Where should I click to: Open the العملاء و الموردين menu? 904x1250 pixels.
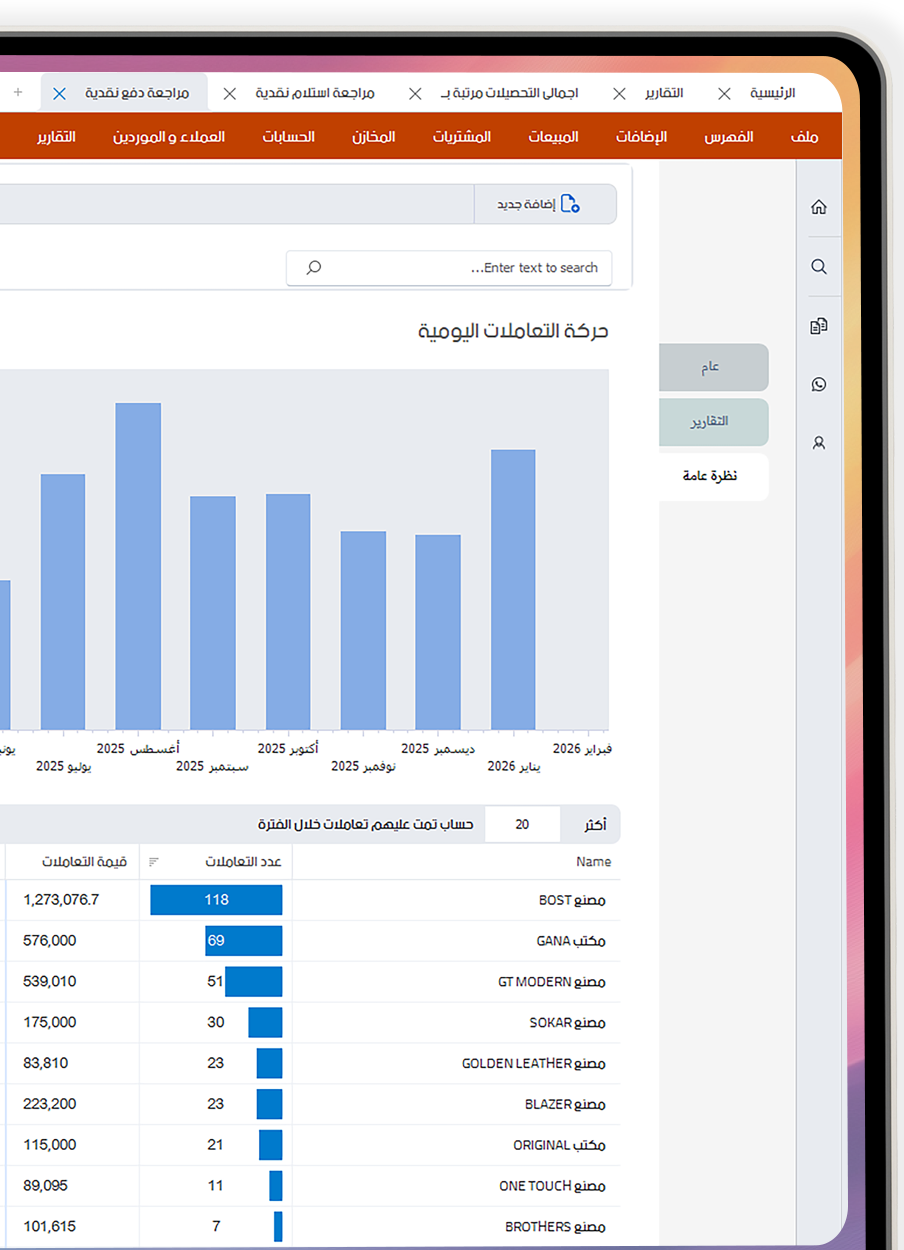[x=169, y=137]
